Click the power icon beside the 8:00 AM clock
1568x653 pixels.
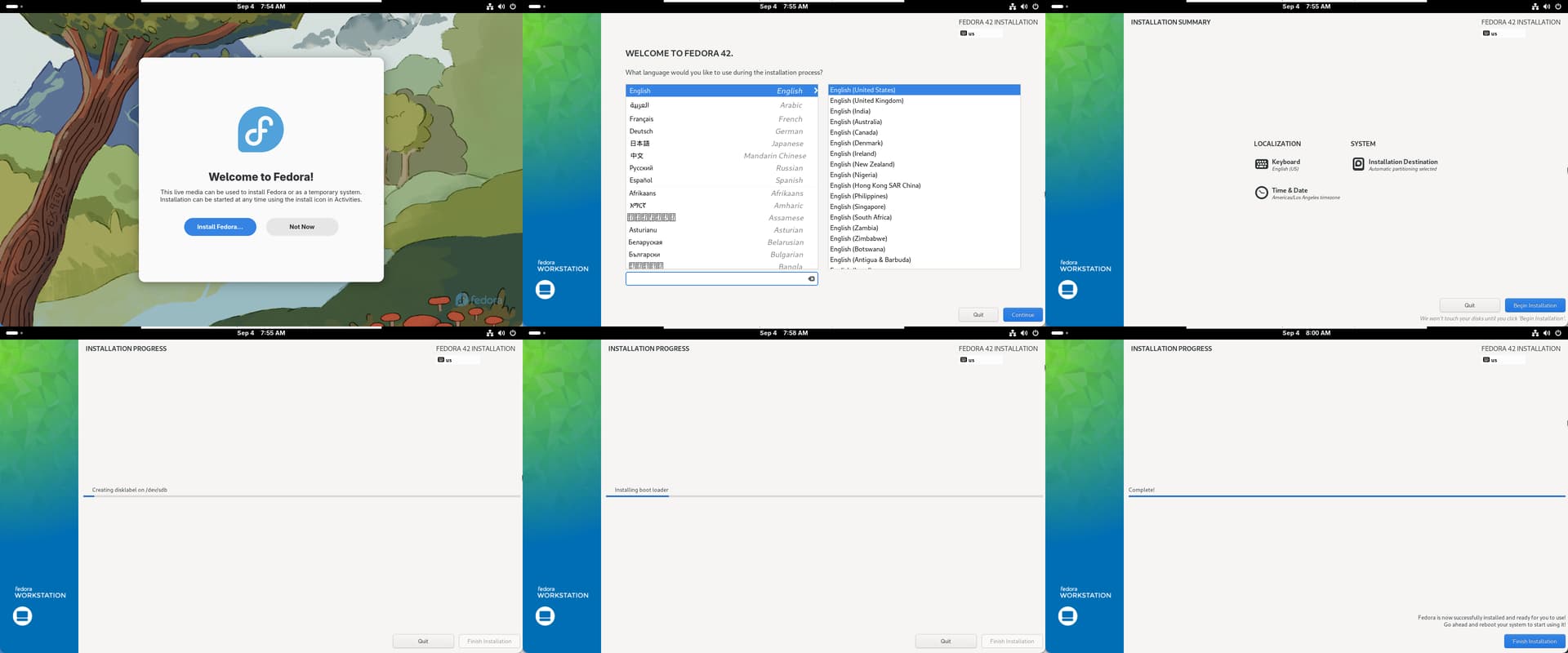click(x=1557, y=333)
